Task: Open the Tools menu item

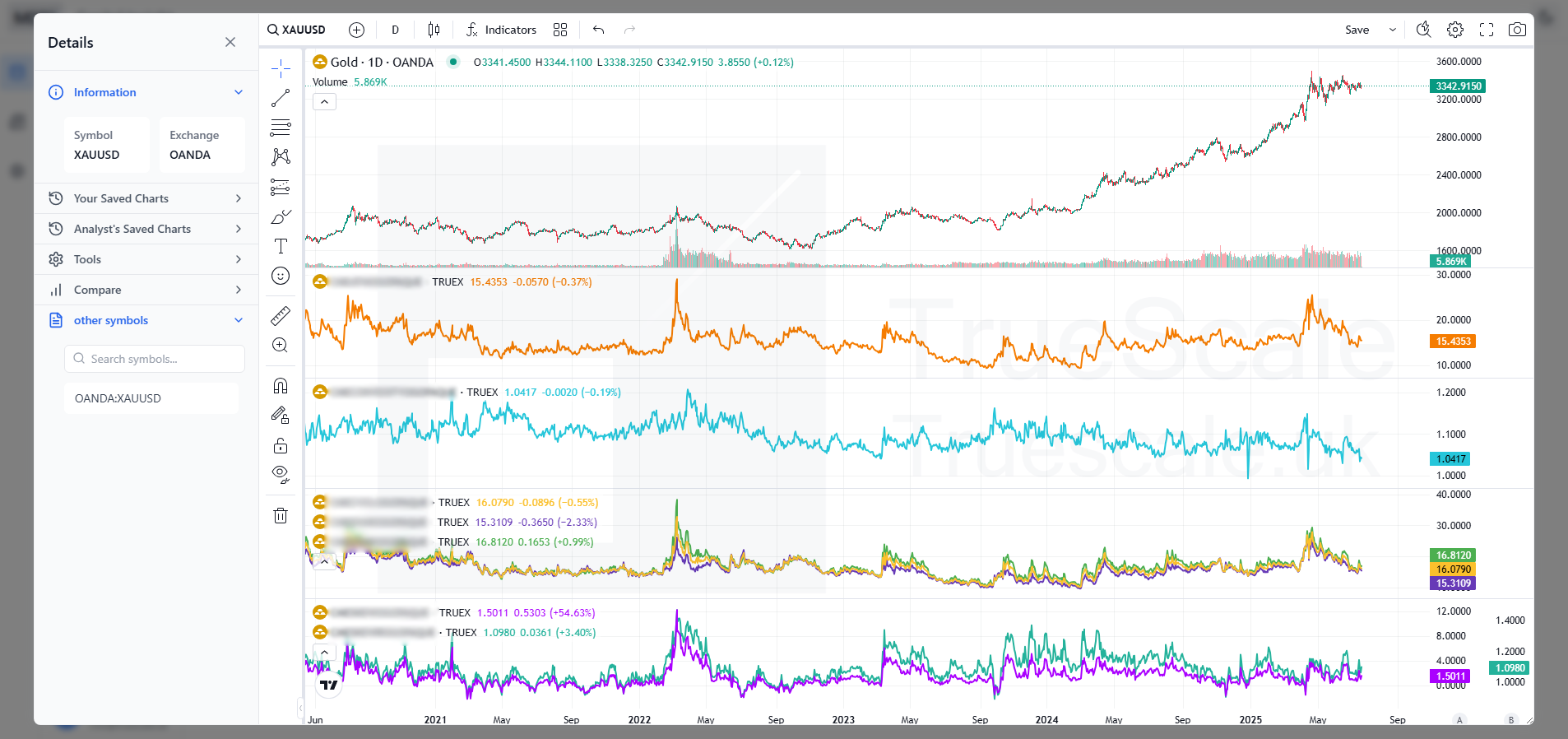Action: point(146,259)
